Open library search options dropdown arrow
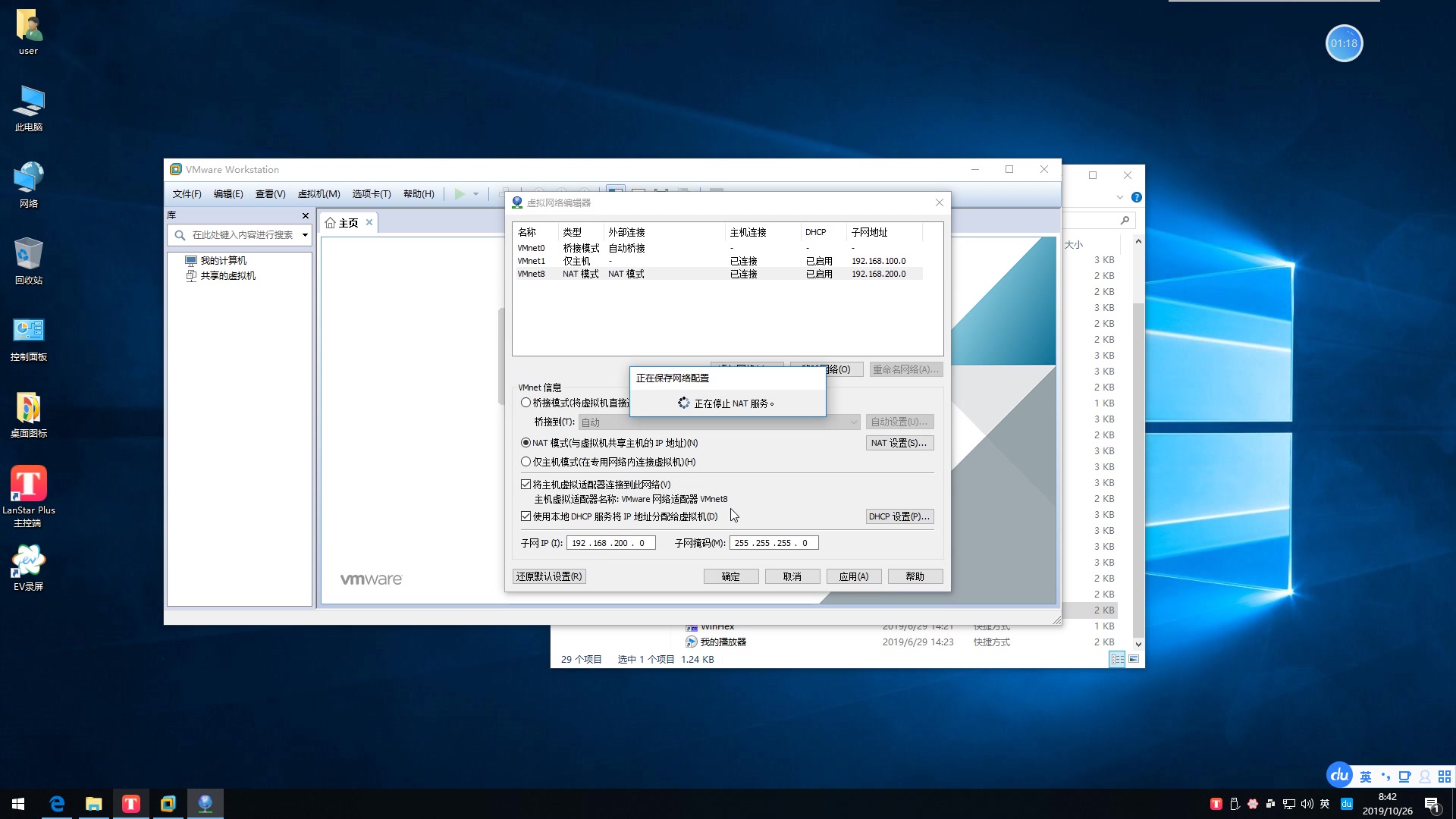Viewport: 1456px width, 819px height. (305, 235)
